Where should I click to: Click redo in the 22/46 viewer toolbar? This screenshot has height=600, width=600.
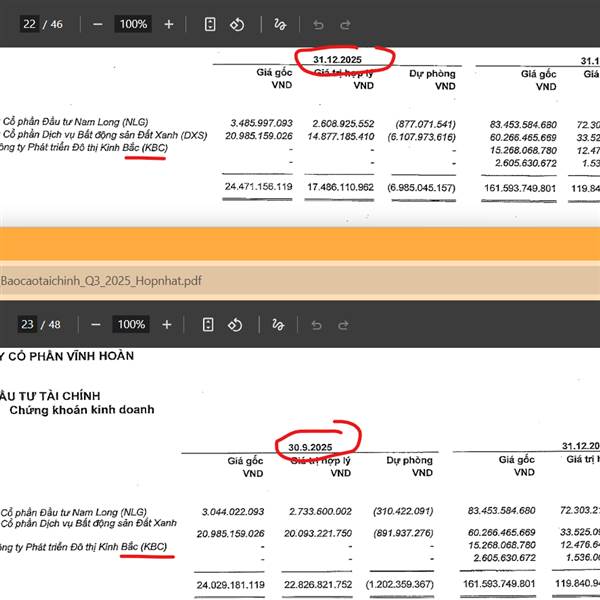pyautogui.click(x=345, y=24)
